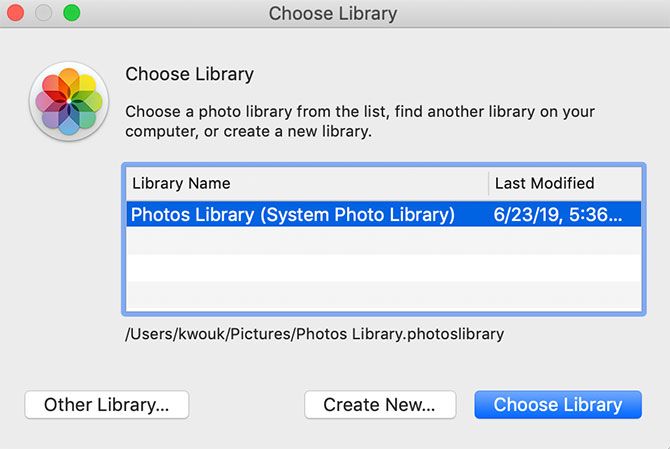Minimize the dialog with the yellow button
Image resolution: width=670 pixels, height=449 pixels.
tap(45, 13)
